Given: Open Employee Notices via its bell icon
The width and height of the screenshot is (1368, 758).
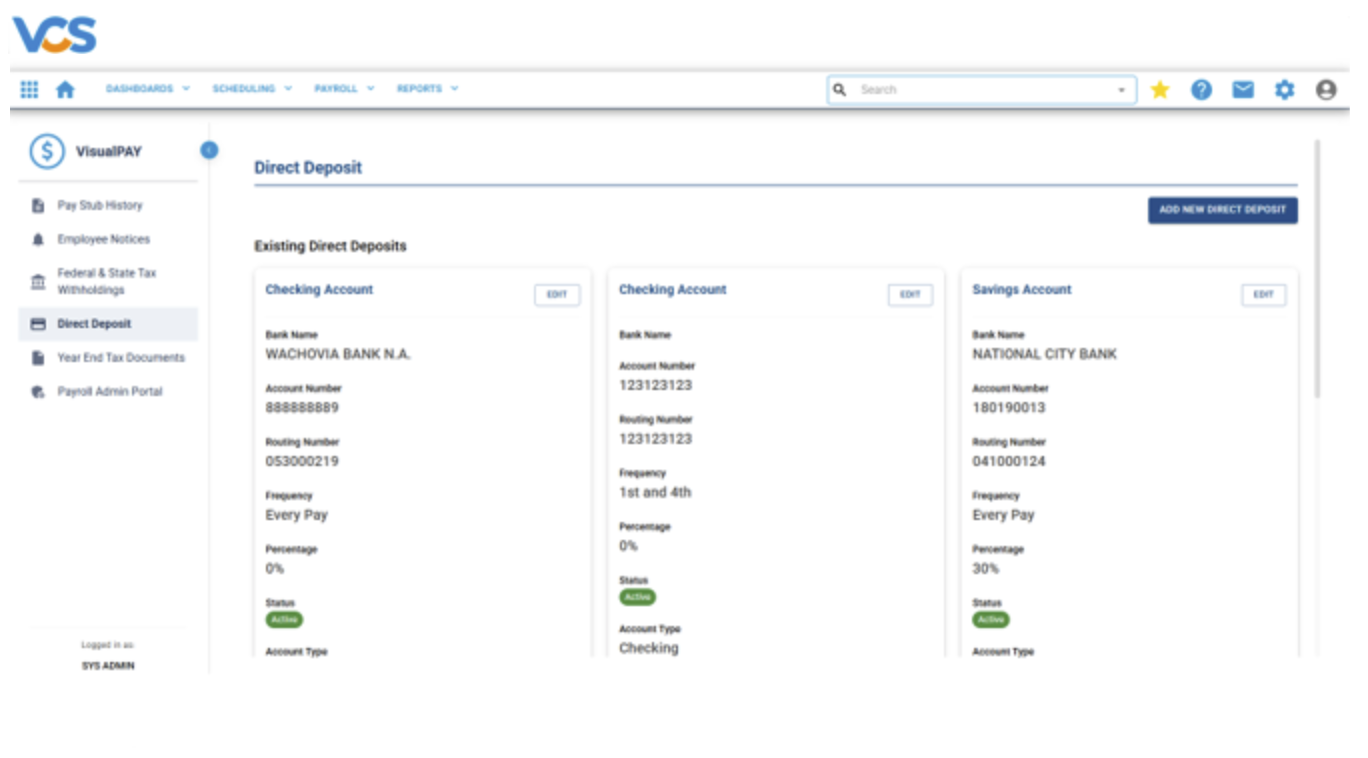Looking at the screenshot, I should 38,239.
